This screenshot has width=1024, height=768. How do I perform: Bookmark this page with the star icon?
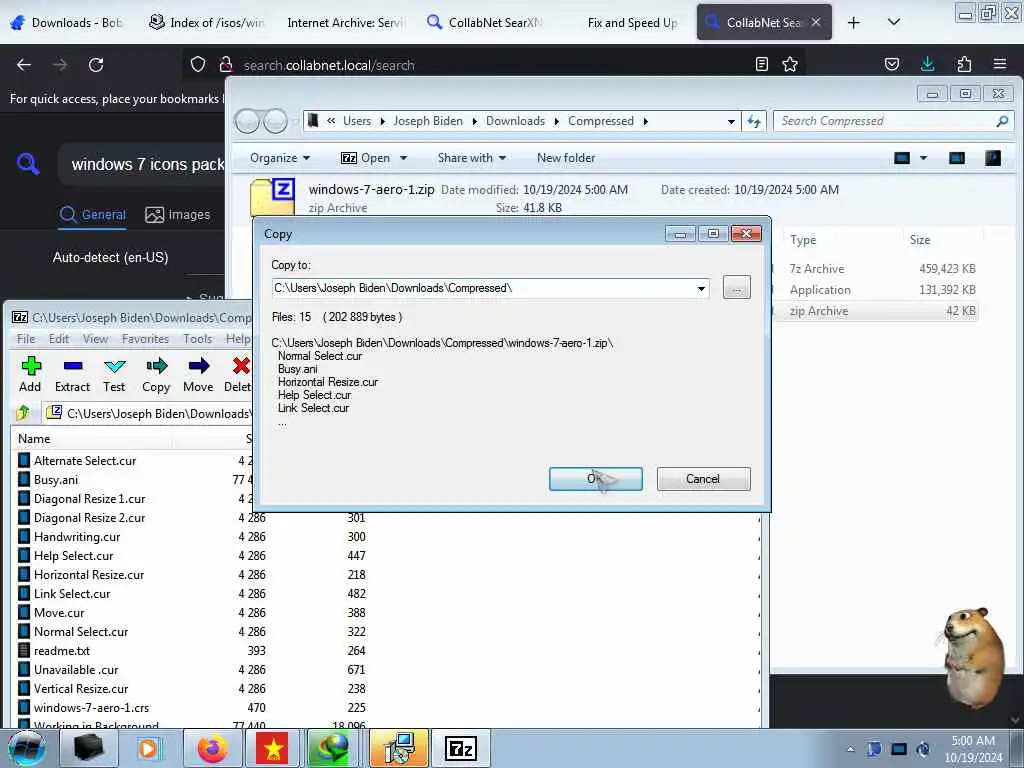(790, 64)
